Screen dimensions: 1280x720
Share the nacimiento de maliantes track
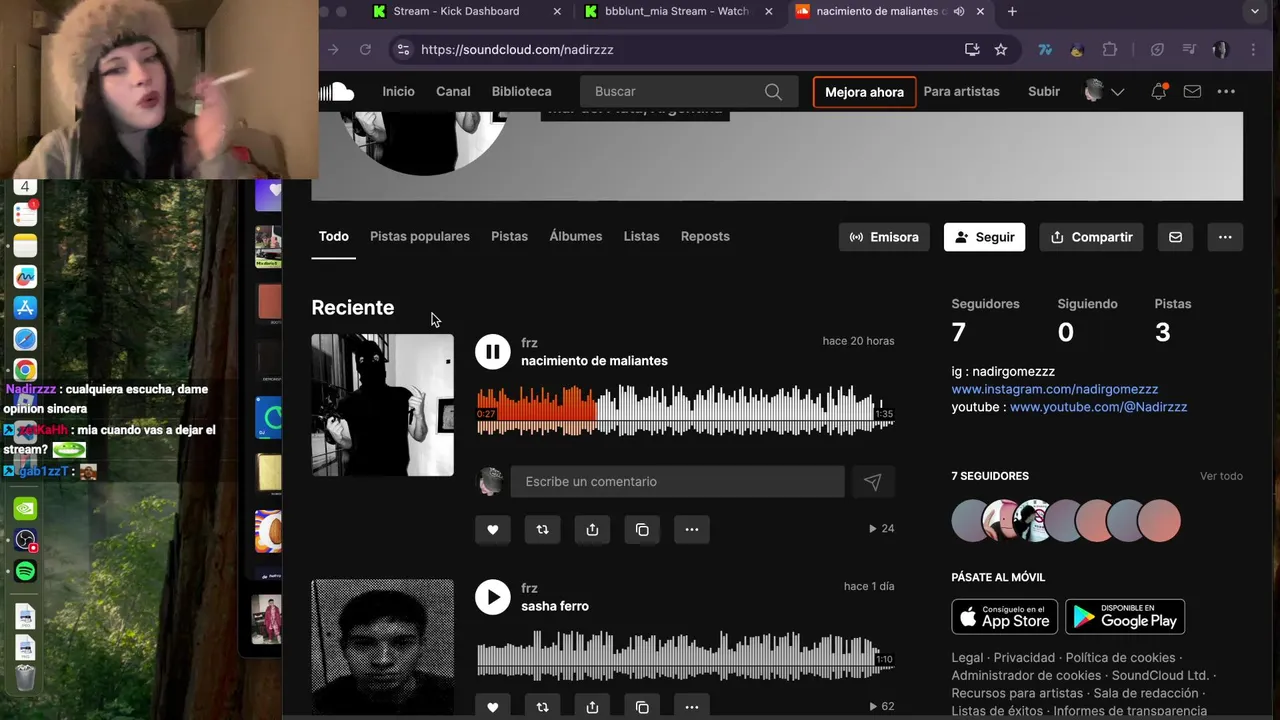[x=592, y=529]
